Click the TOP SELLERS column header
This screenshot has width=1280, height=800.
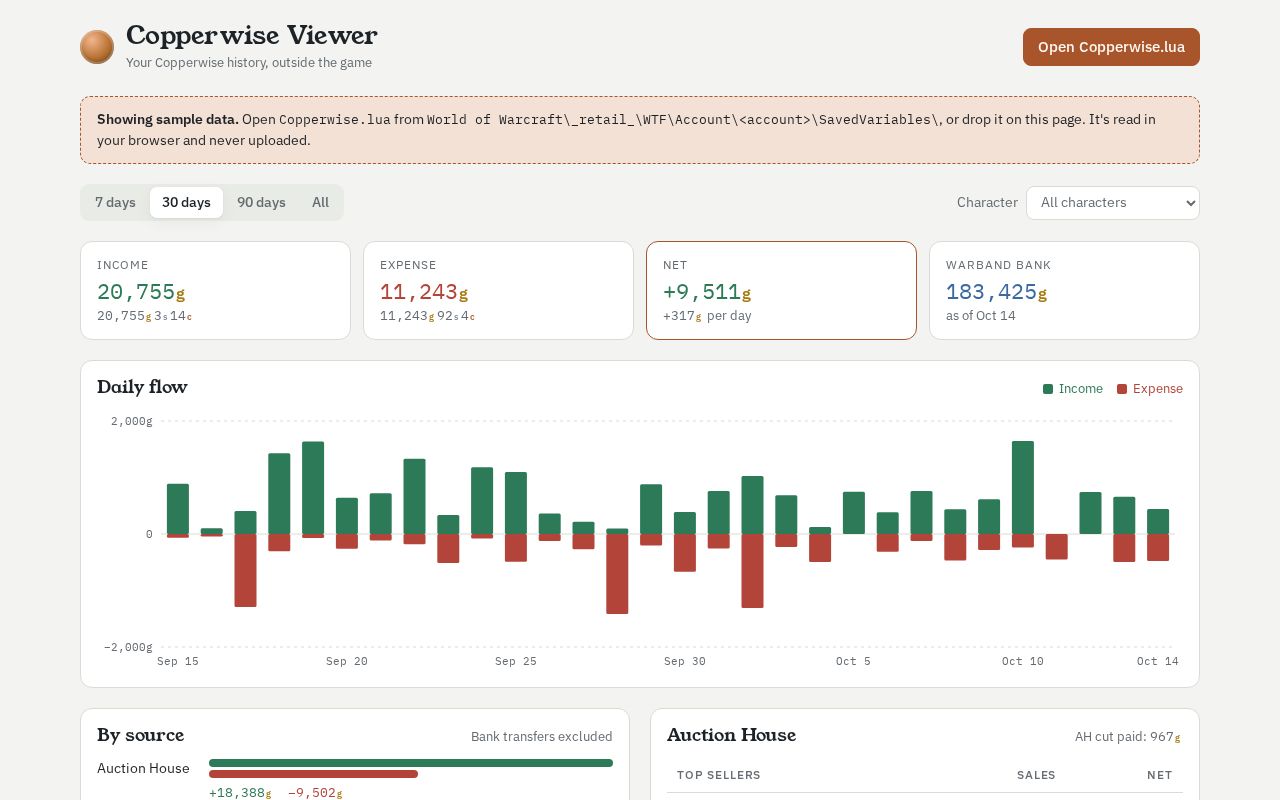click(x=719, y=775)
